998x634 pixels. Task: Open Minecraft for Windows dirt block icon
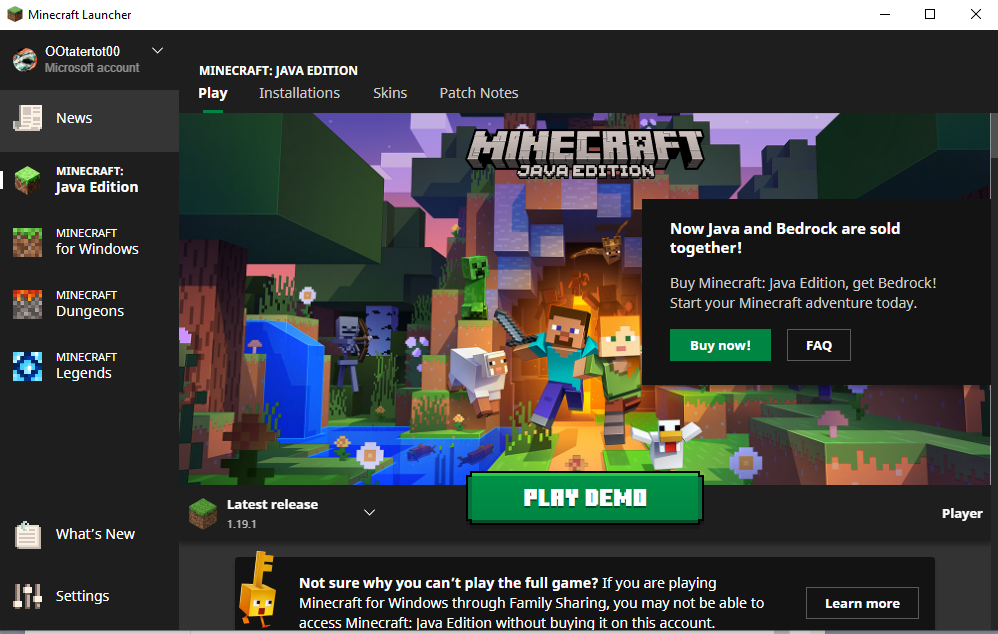point(27,242)
